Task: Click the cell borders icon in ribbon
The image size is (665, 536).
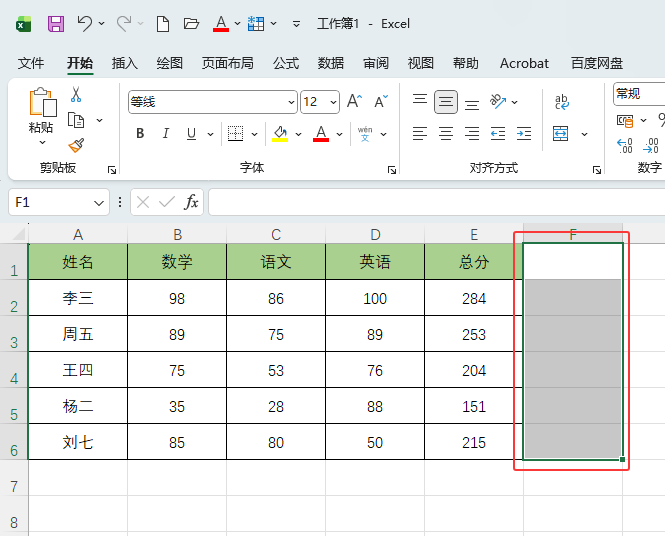Action: click(235, 134)
